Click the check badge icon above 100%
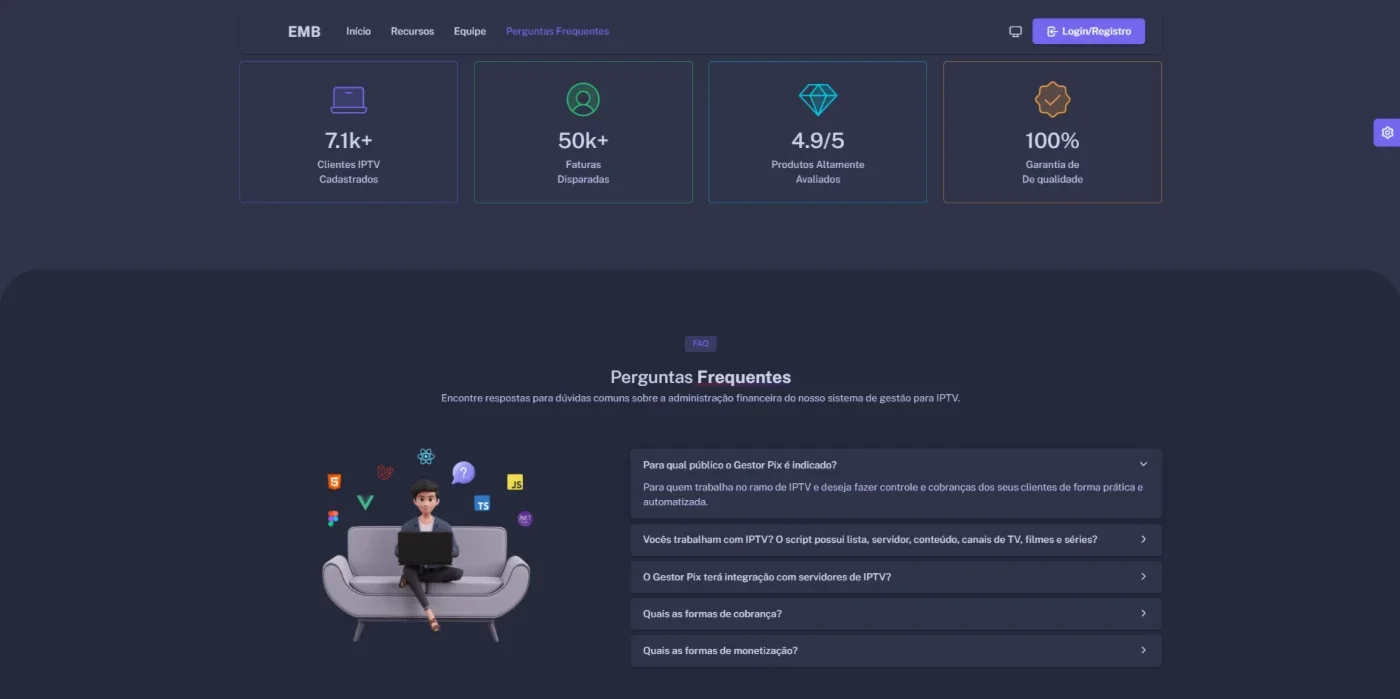Viewport: 1400px width, 699px height. (x=1052, y=99)
